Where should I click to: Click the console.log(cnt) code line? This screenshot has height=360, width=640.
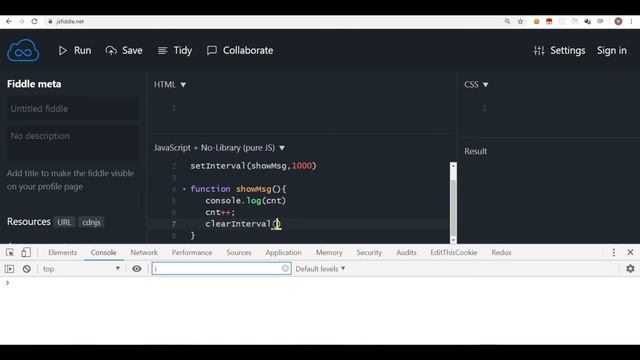(246, 201)
